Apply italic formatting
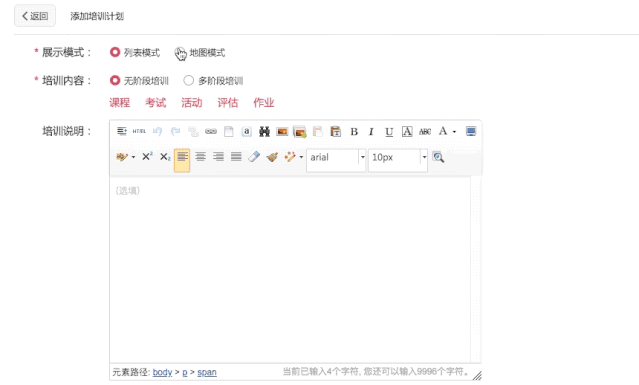 [x=371, y=132]
